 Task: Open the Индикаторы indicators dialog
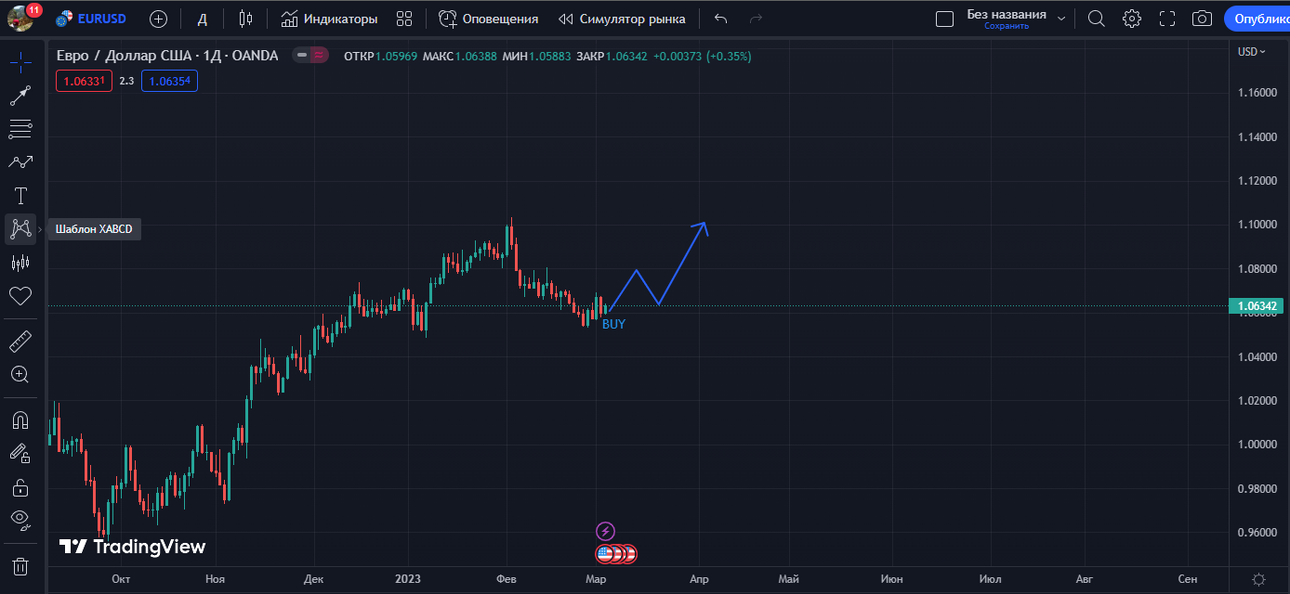329,19
